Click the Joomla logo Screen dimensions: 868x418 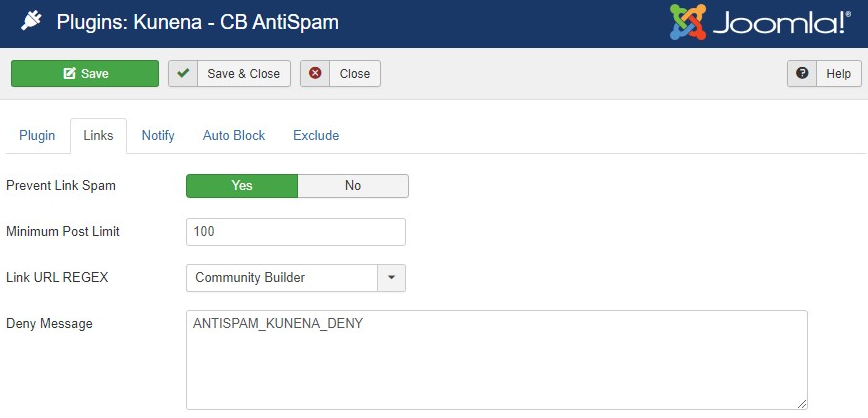pos(760,22)
